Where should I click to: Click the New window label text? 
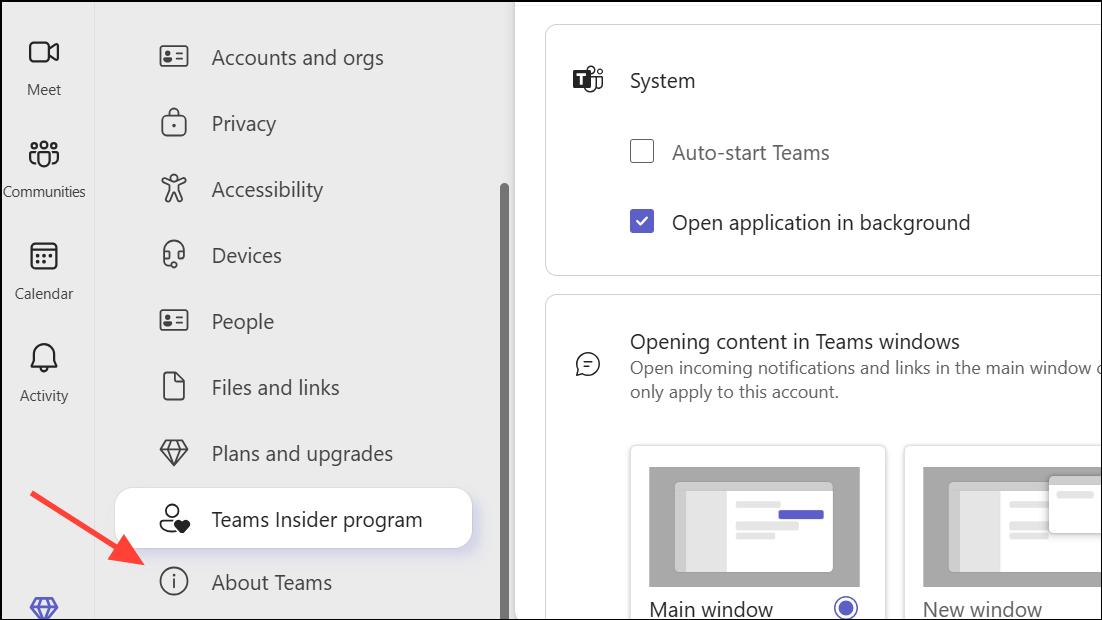tap(982, 609)
